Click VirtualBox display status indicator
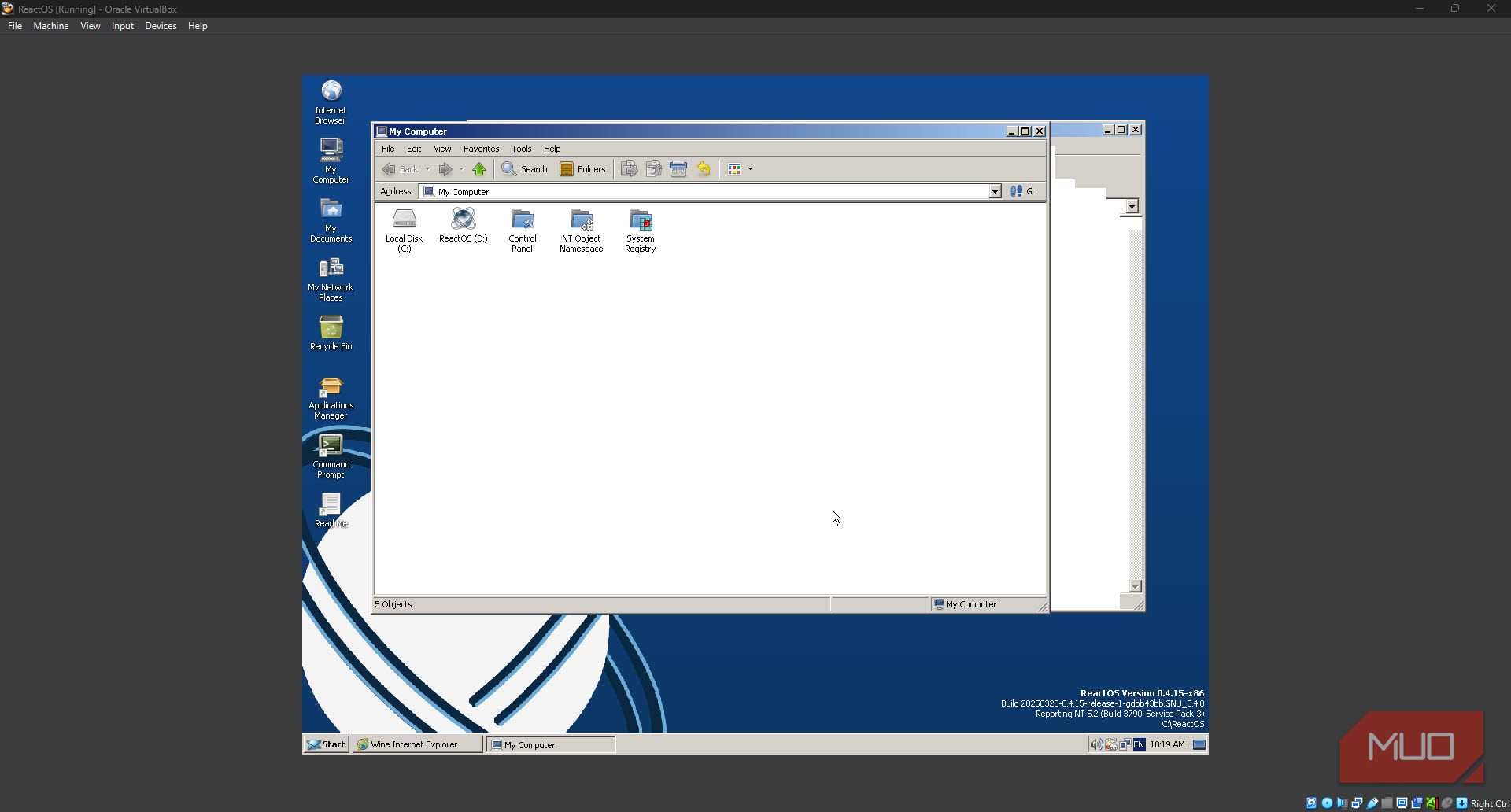The image size is (1511, 812). click(1402, 803)
